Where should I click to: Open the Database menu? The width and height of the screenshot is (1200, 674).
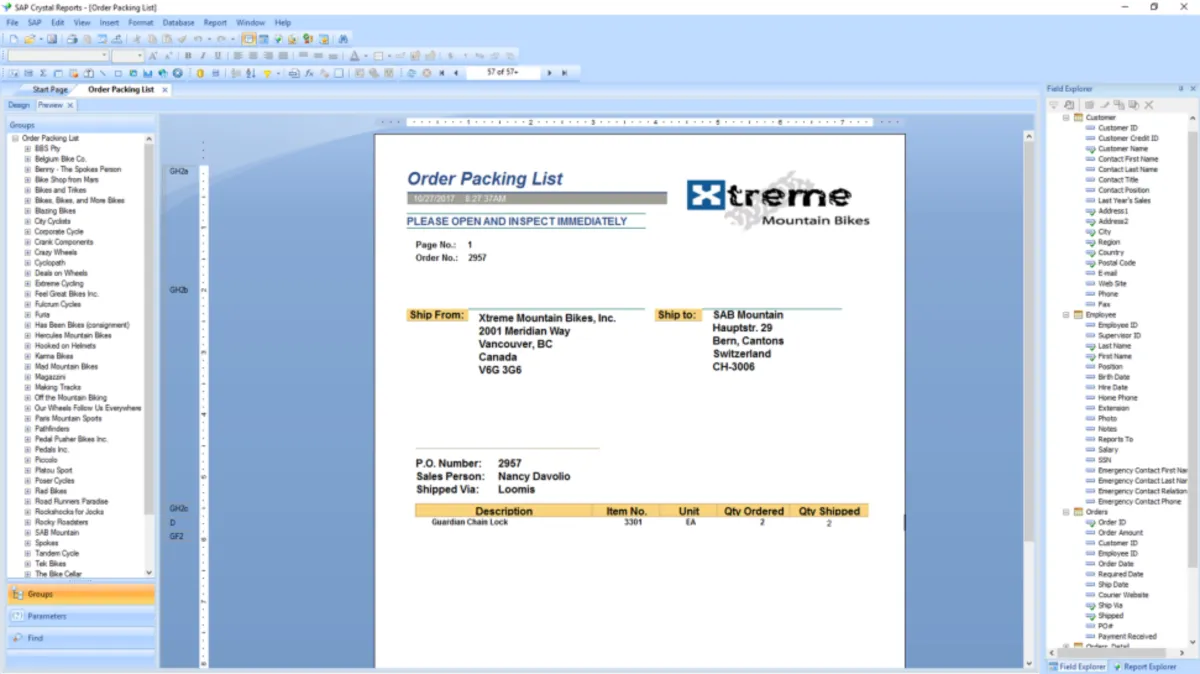[x=178, y=22]
